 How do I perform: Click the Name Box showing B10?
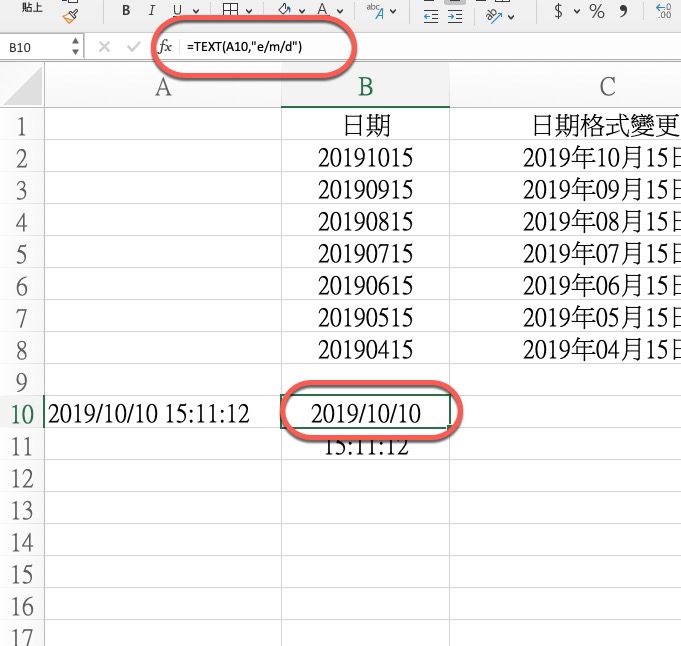[x=35, y=47]
